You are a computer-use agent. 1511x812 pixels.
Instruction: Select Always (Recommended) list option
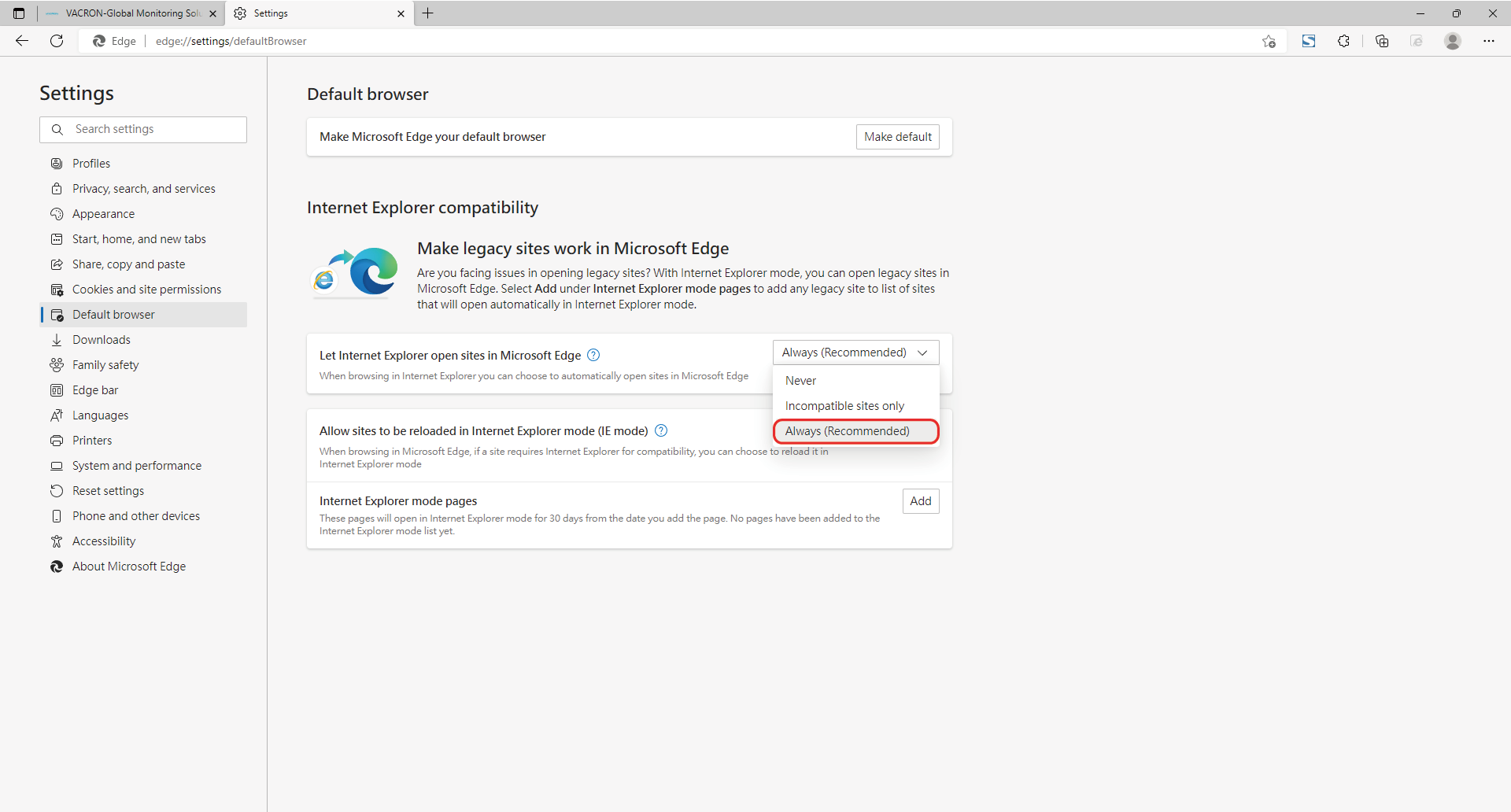[856, 431]
